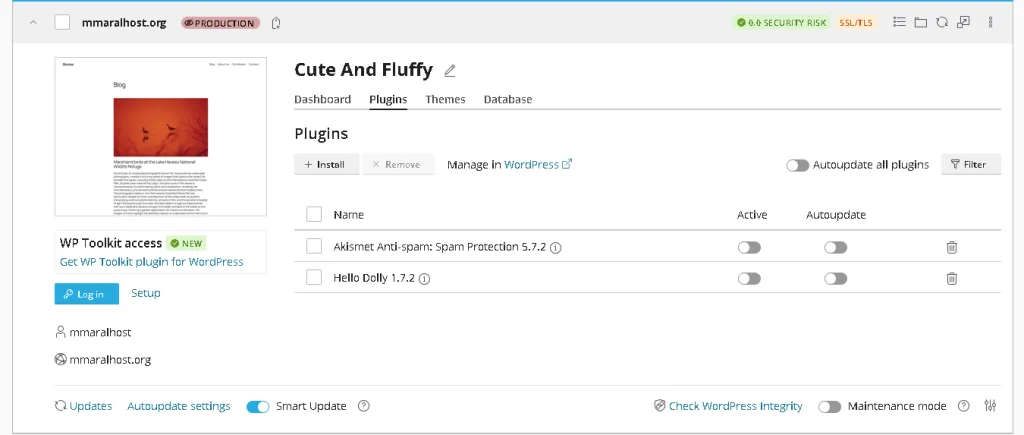Click the Cute And Fluffy site title
Viewport: 1024px width, 435px height.
pos(364,69)
